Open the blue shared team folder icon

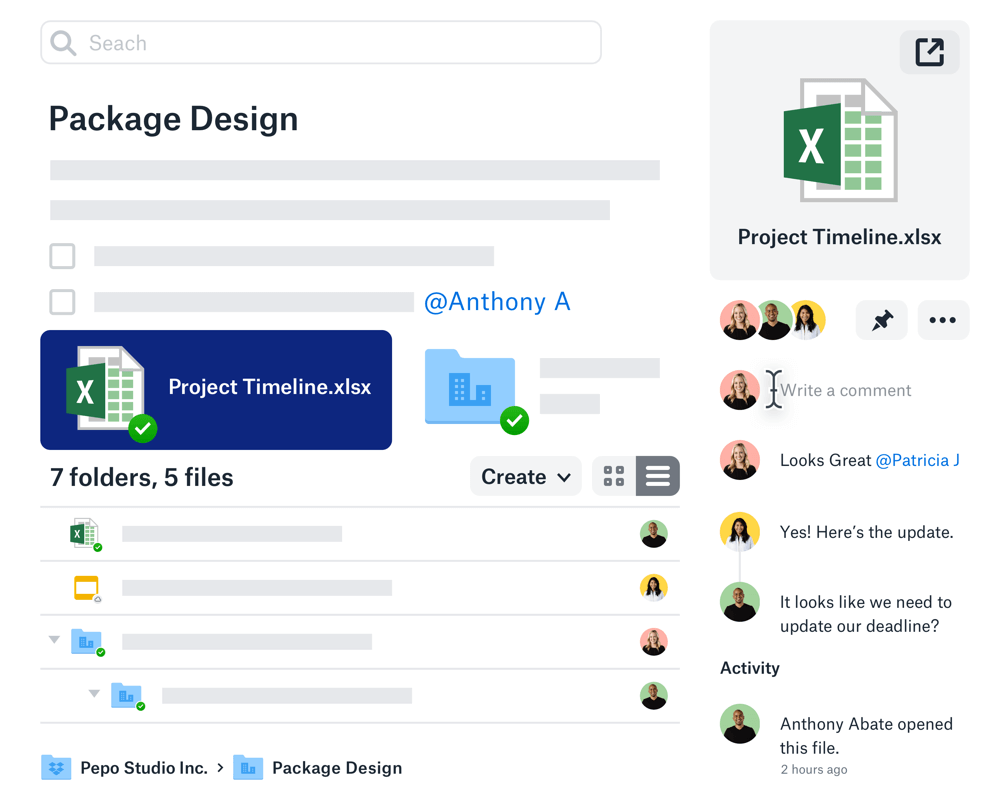pyautogui.click(x=470, y=385)
